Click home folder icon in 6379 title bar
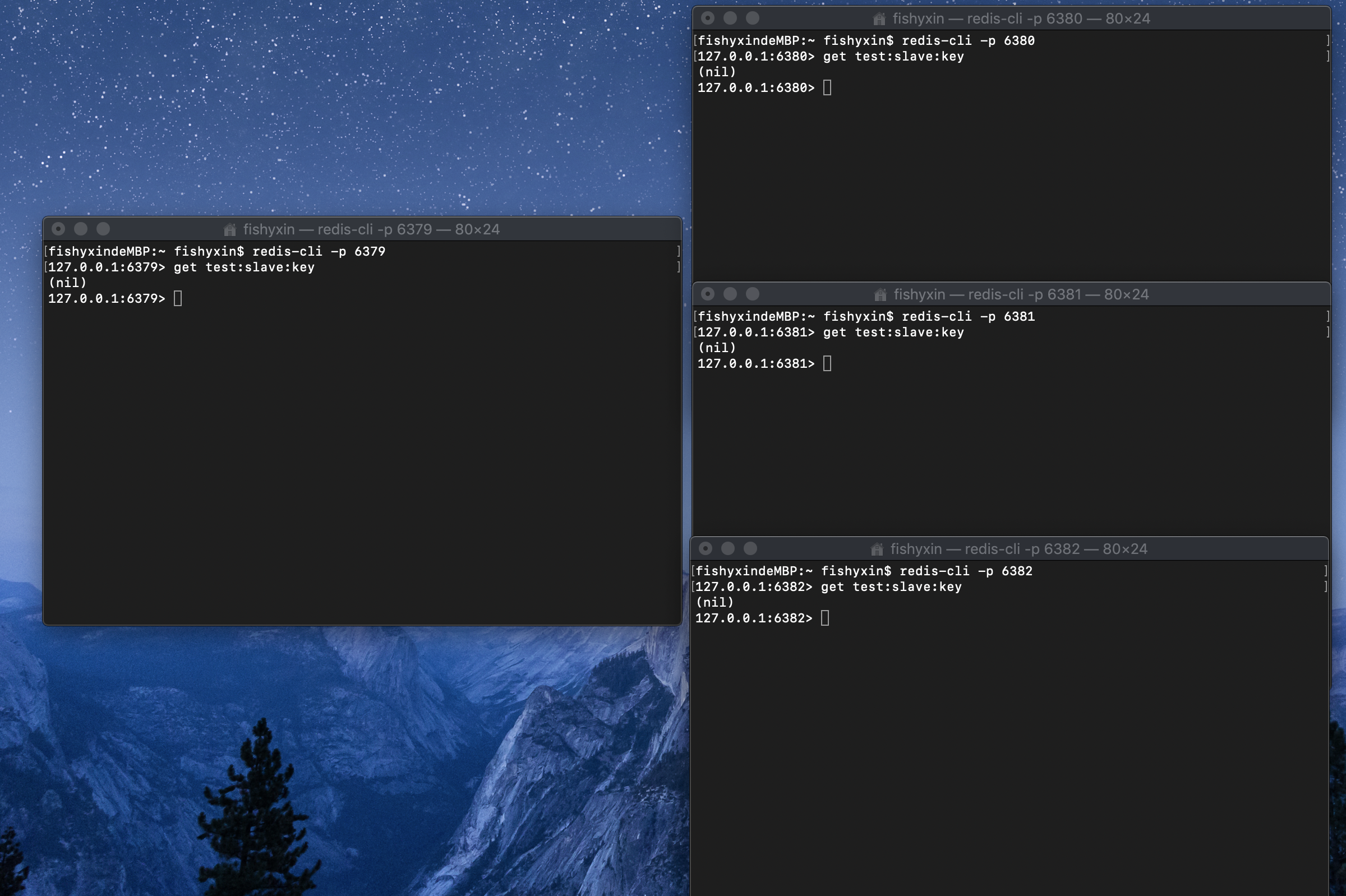 click(230, 230)
